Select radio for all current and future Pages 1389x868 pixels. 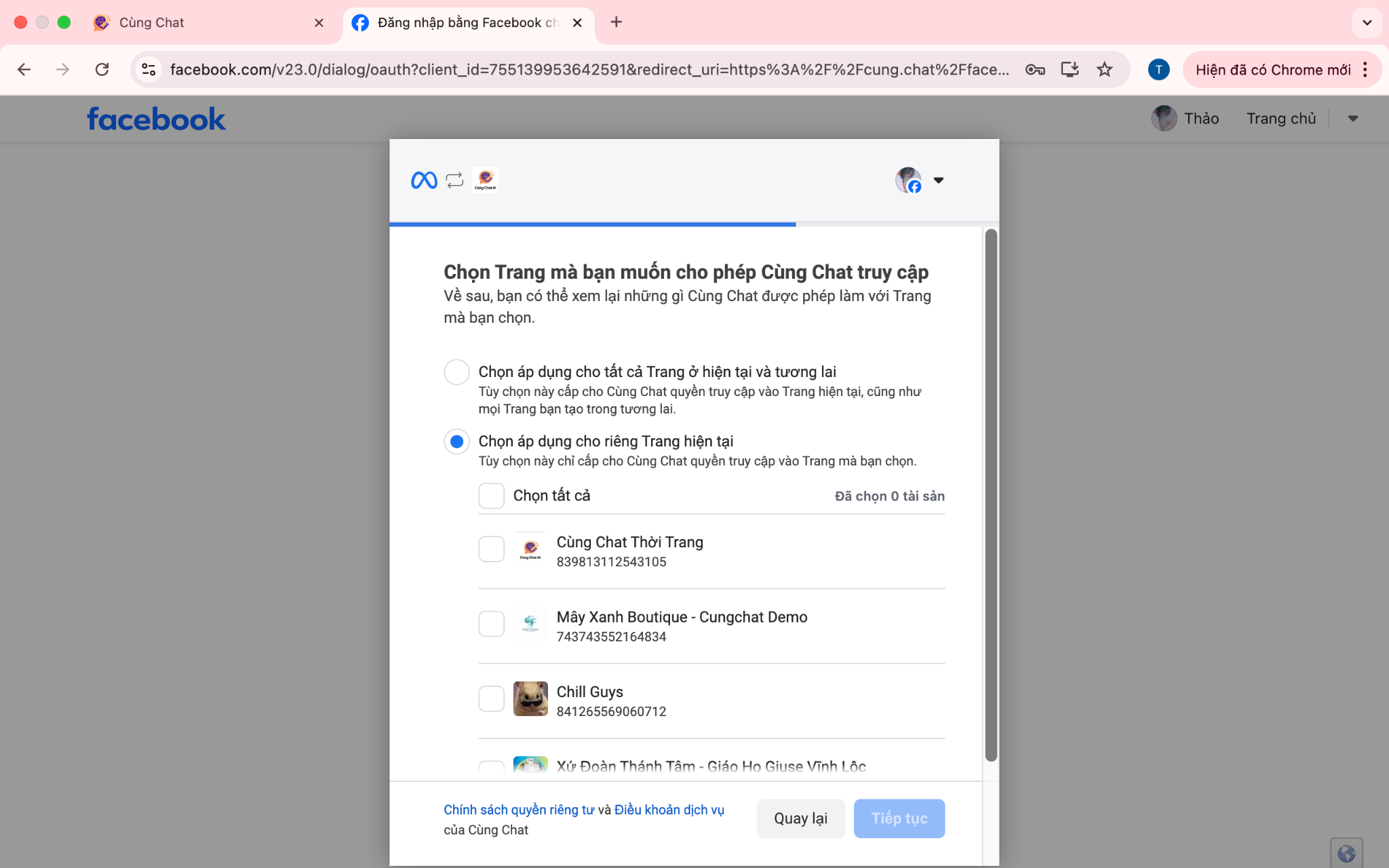[456, 372]
